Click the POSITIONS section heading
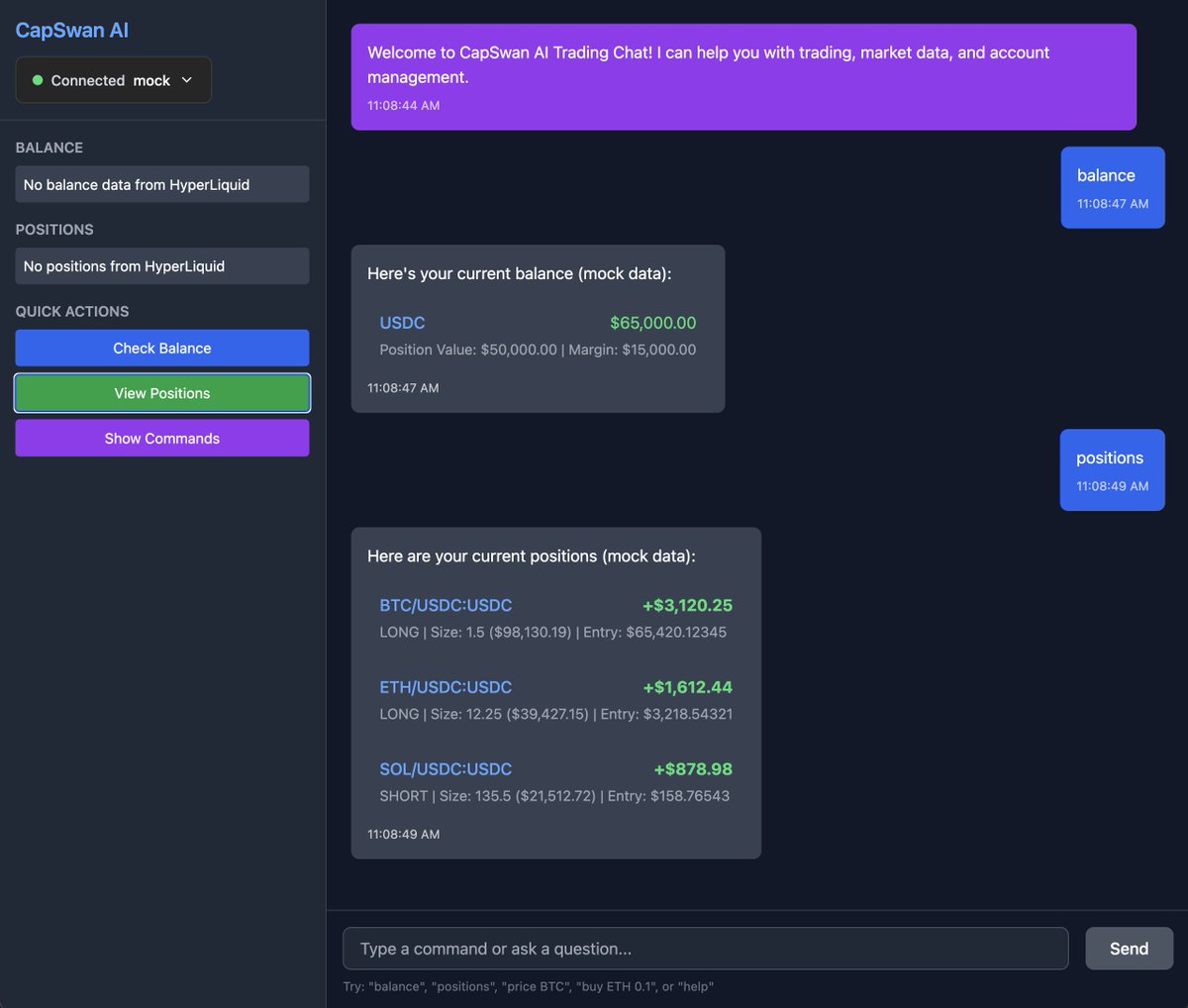1188x1008 pixels. click(x=54, y=229)
